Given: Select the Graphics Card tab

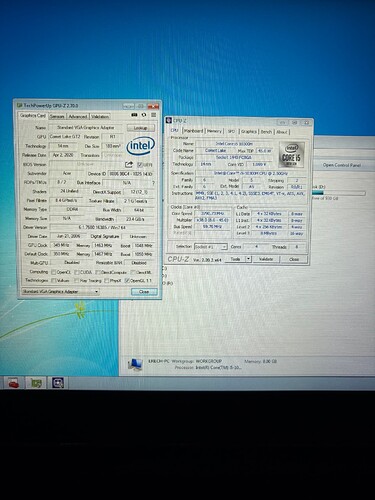Looking at the screenshot, I should click(32, 116).
